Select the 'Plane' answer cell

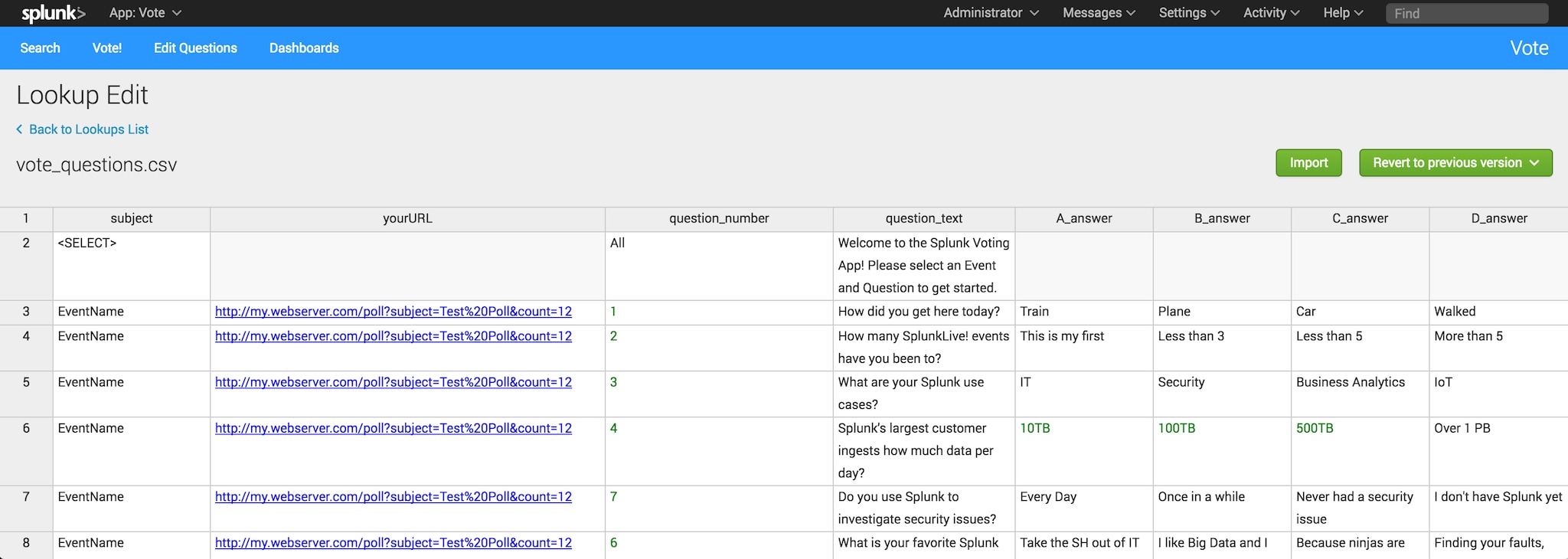coord(1222,312)
